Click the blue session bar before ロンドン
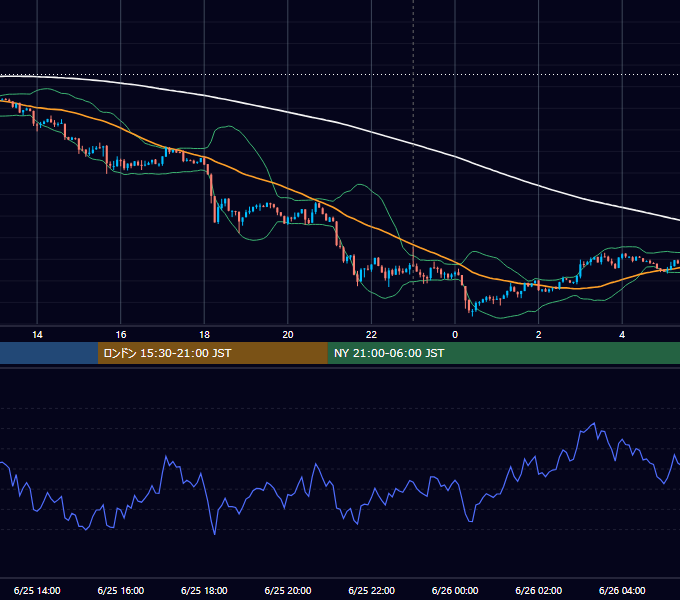 49,353
